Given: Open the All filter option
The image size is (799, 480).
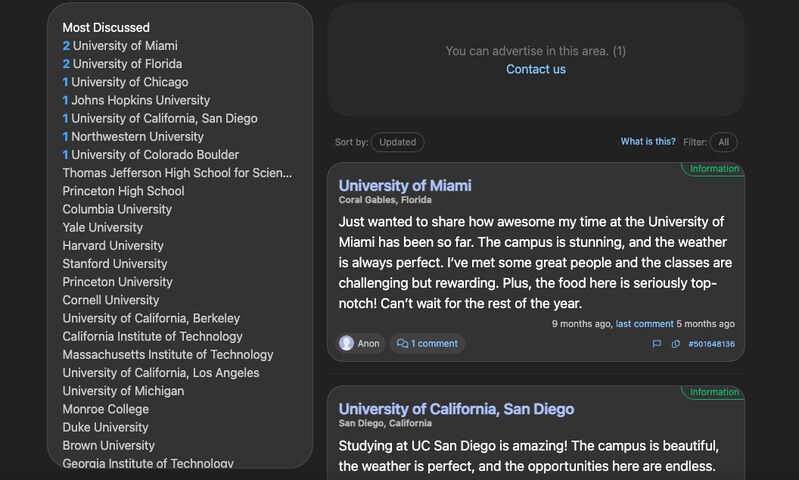Looking at the screenshot, I should pyautogui.click(x=723, y=142).
